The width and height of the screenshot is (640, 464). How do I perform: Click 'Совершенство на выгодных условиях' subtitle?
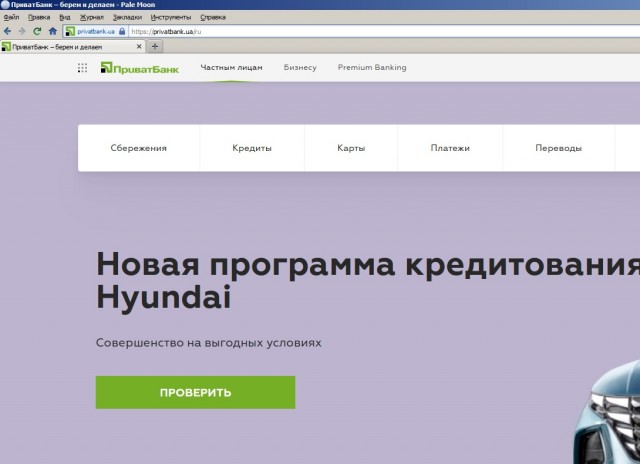tap(209, 343)
